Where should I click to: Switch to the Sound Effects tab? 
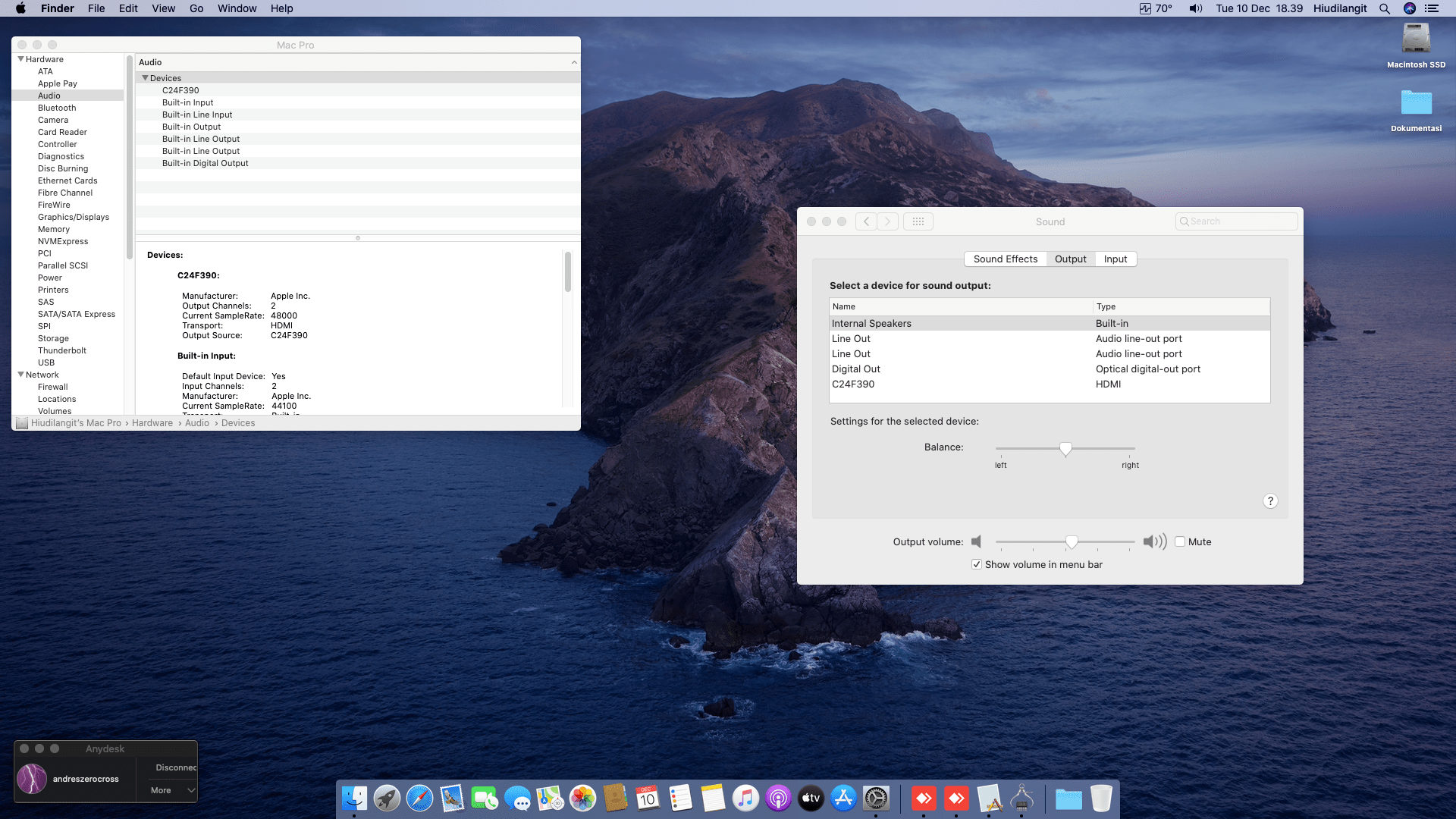pyautogui.click(x=1005, y=259)
